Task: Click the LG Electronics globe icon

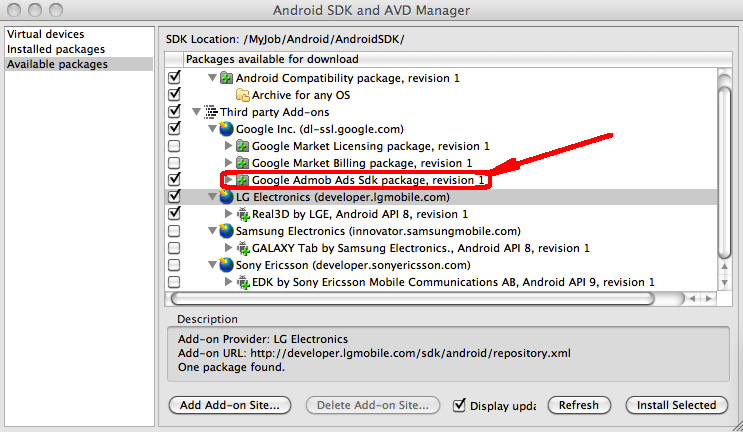Action: (226, 197)
